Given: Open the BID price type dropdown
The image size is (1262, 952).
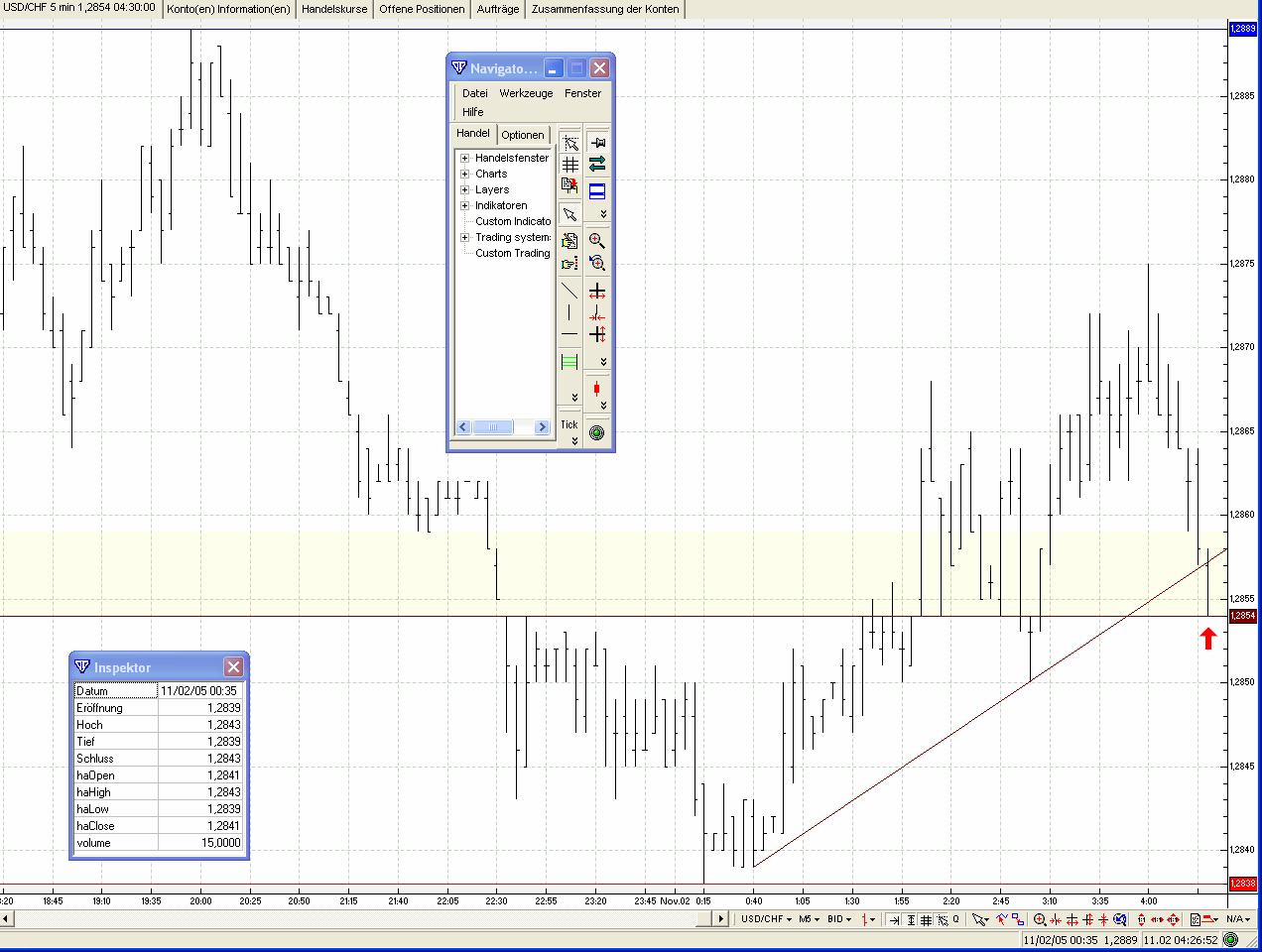Looking at the screenshot, I should click(839, 919).
